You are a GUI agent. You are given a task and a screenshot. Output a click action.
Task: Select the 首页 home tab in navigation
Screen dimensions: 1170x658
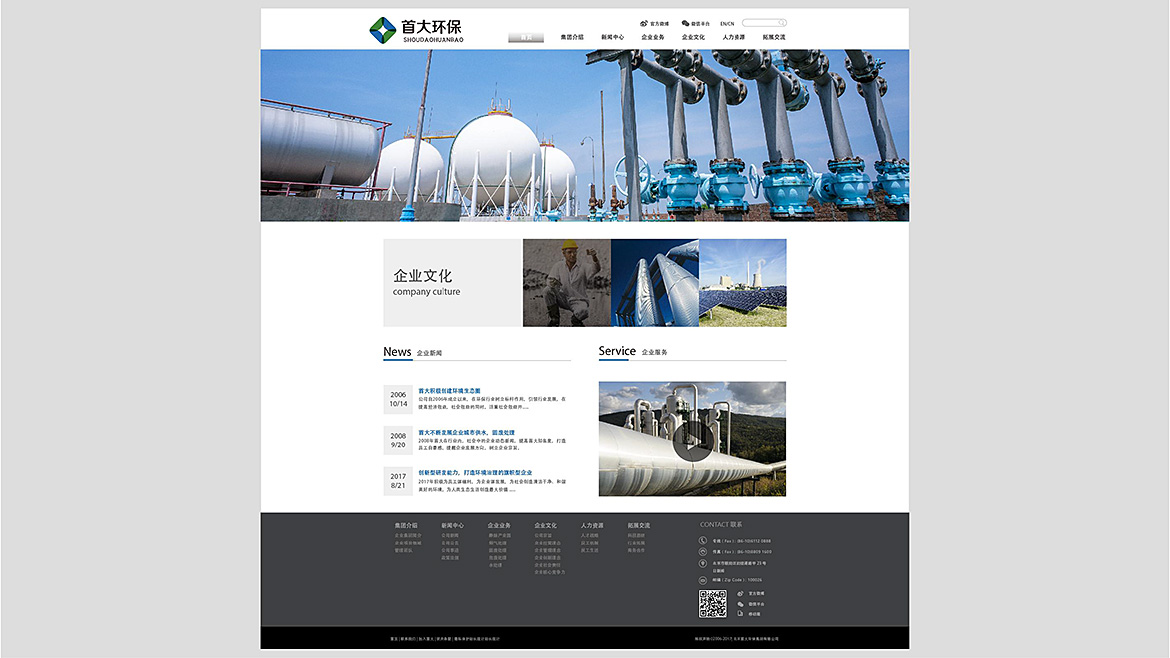point(526,37)
